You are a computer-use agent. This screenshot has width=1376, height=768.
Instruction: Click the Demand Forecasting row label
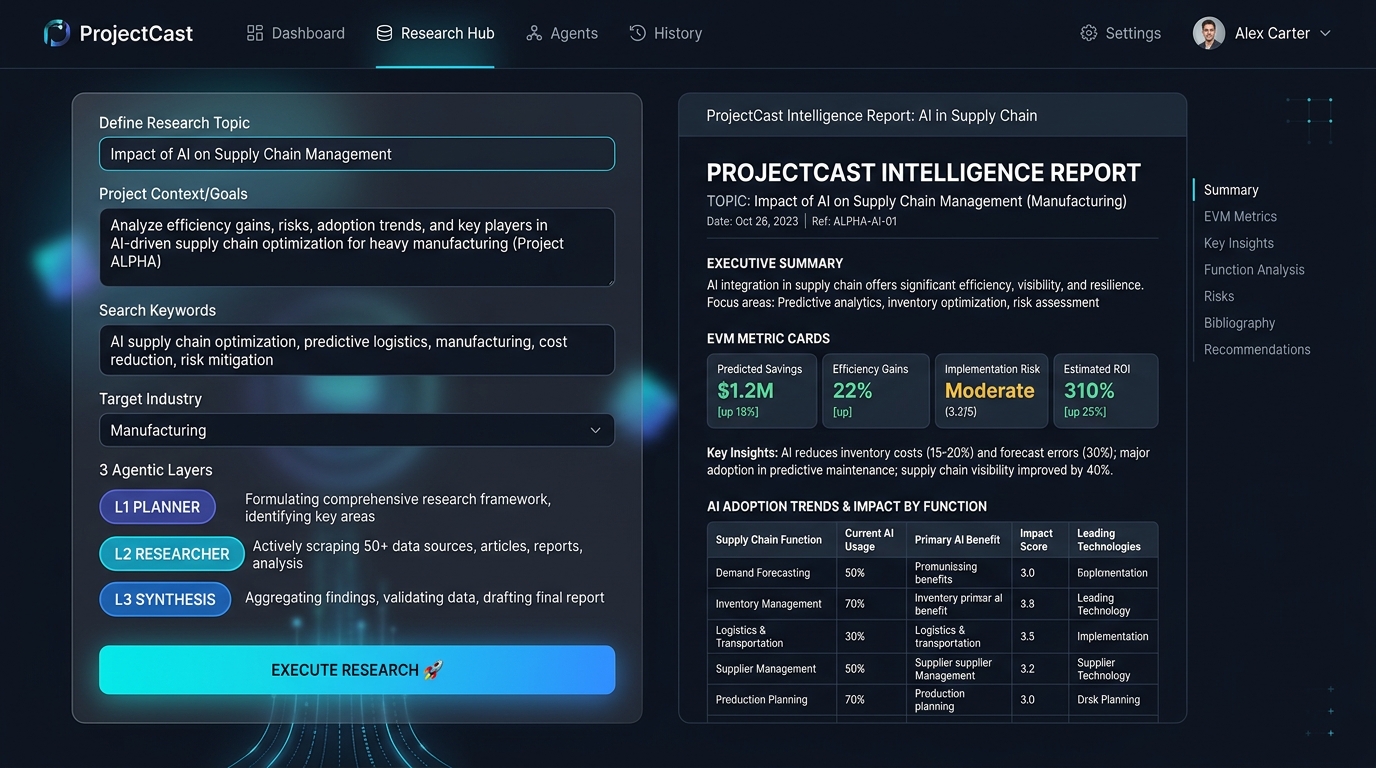pos(763,573)
